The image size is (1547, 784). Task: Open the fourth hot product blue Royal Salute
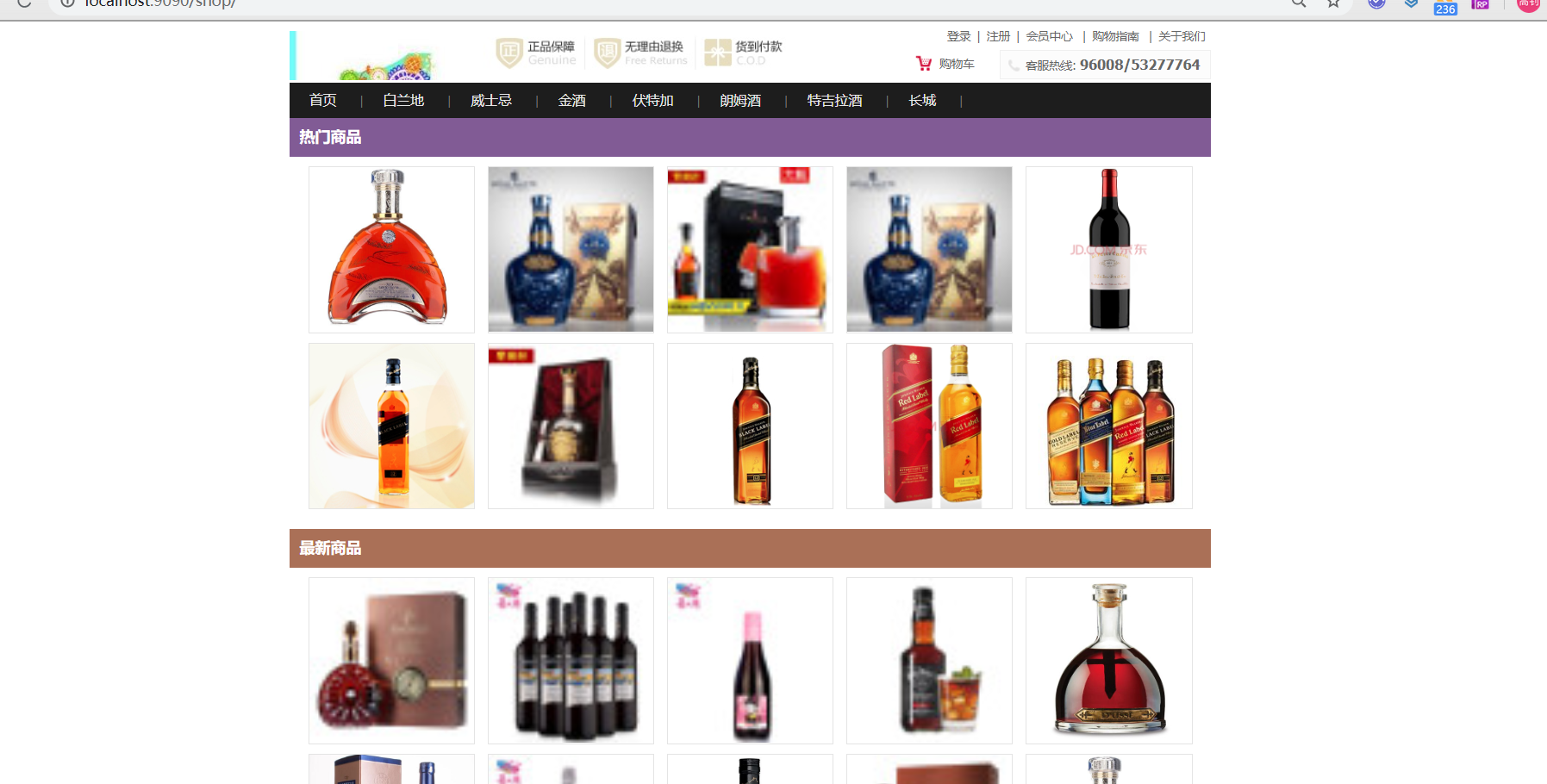(x=929, y=250)
